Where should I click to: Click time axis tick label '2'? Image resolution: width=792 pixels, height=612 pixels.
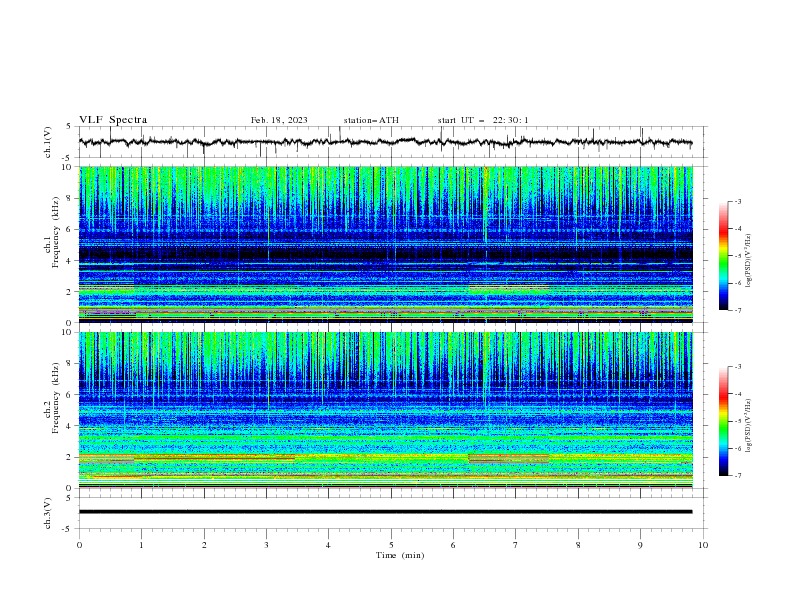204,545
